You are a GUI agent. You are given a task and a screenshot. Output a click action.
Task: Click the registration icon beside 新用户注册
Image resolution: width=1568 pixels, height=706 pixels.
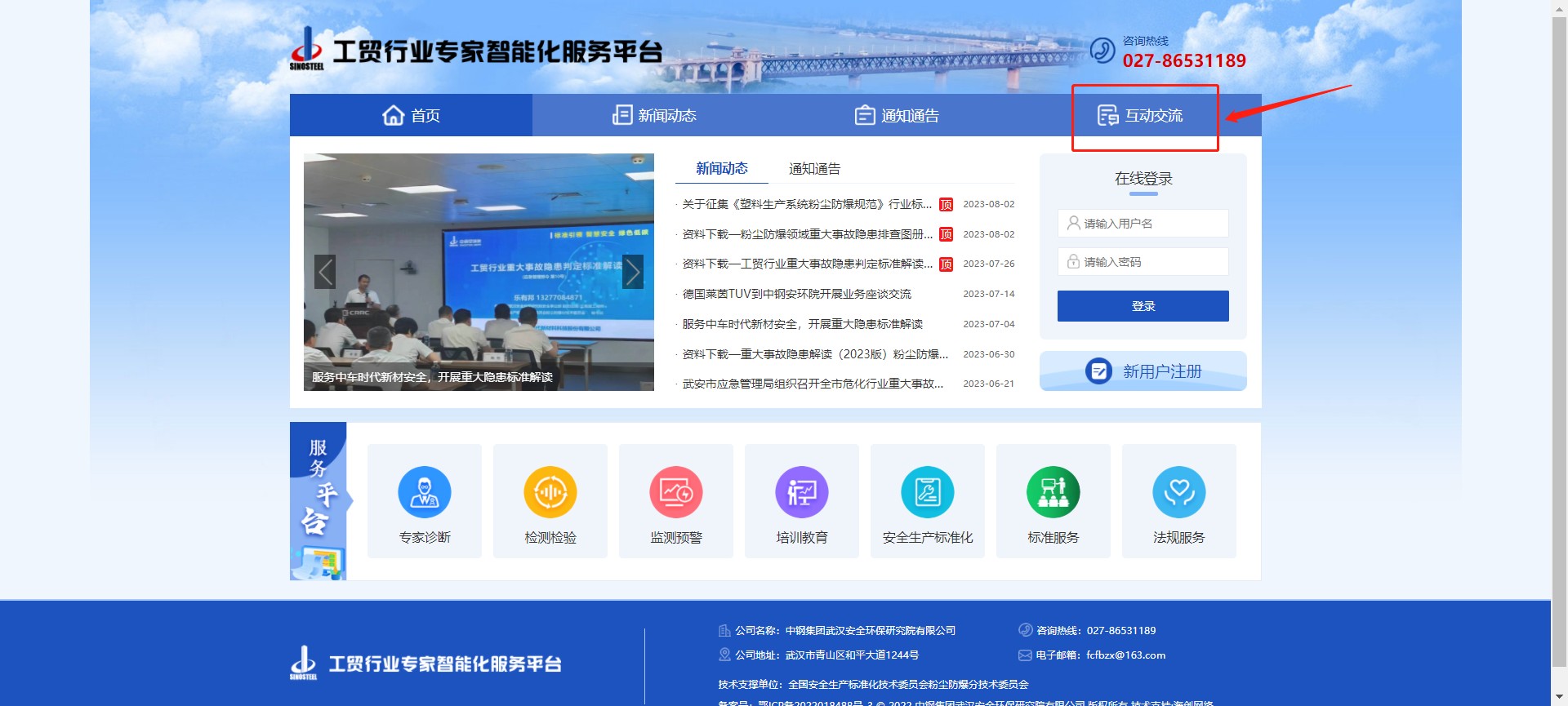pos(1098,371)
